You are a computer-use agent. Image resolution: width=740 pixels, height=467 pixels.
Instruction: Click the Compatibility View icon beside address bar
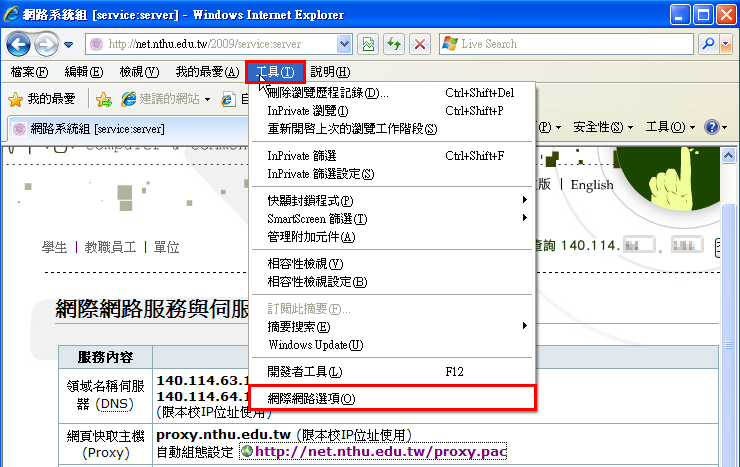pos(369,44)
